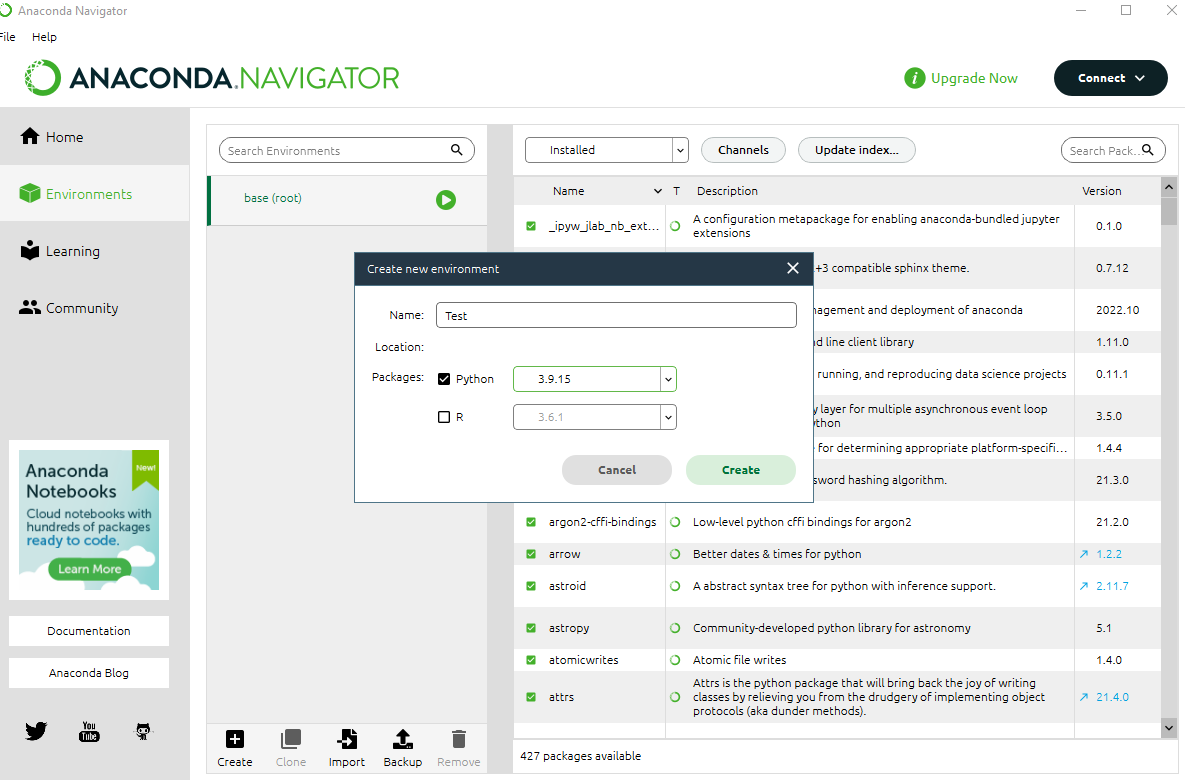
Task: Click the type circle for argon2-cffi-bindings row
Action: point(675,522)
